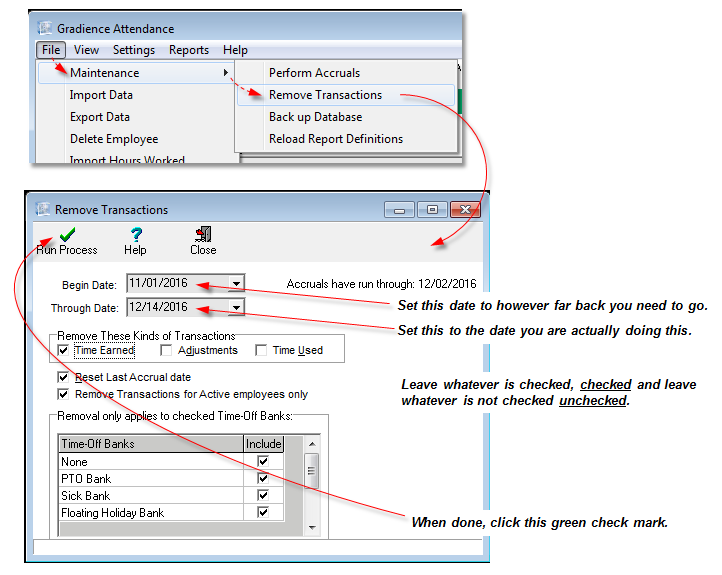Choose Delete Employee from File menu

coord(114,139)
